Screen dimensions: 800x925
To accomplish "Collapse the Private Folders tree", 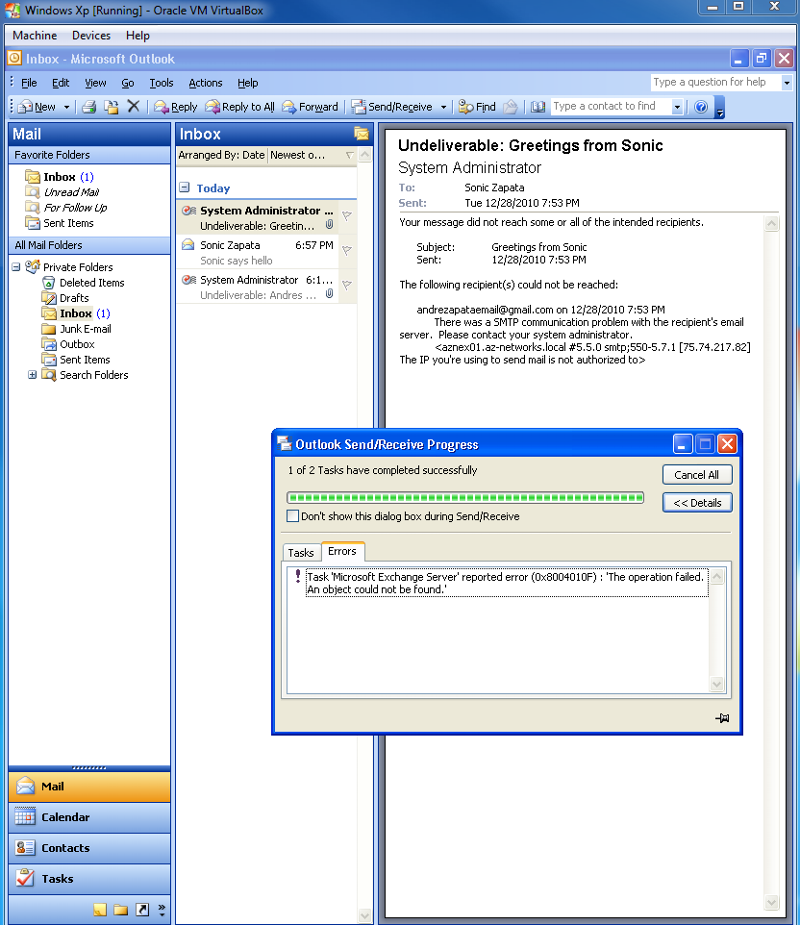I will (16, 267).
